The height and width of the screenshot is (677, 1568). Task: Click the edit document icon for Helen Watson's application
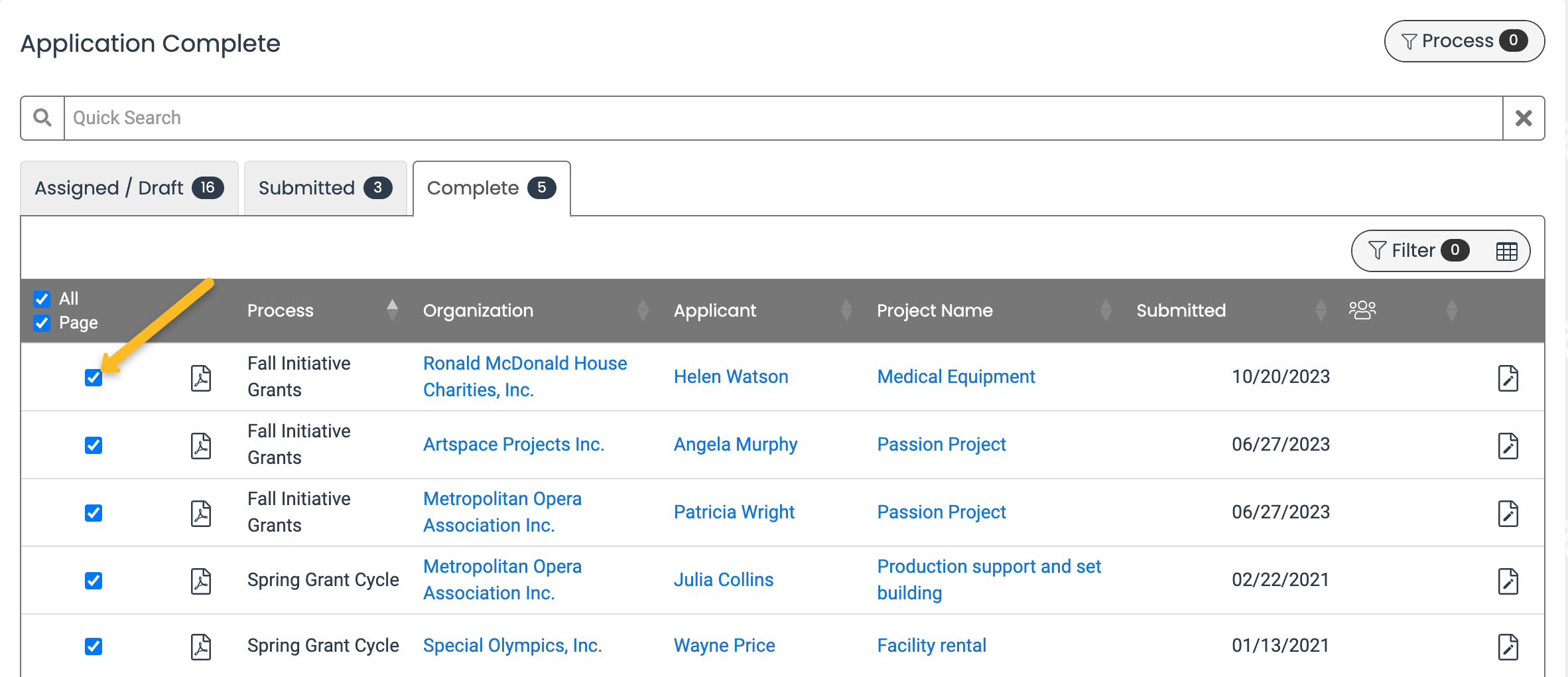[1509, 378]
